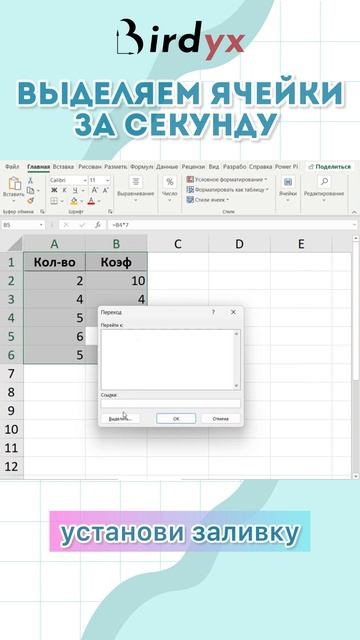Image resolution: width=360 pixels, height=640 pixels.
Task: Collapse the ribbon with the chevron
Action: (x=354, y=212)
